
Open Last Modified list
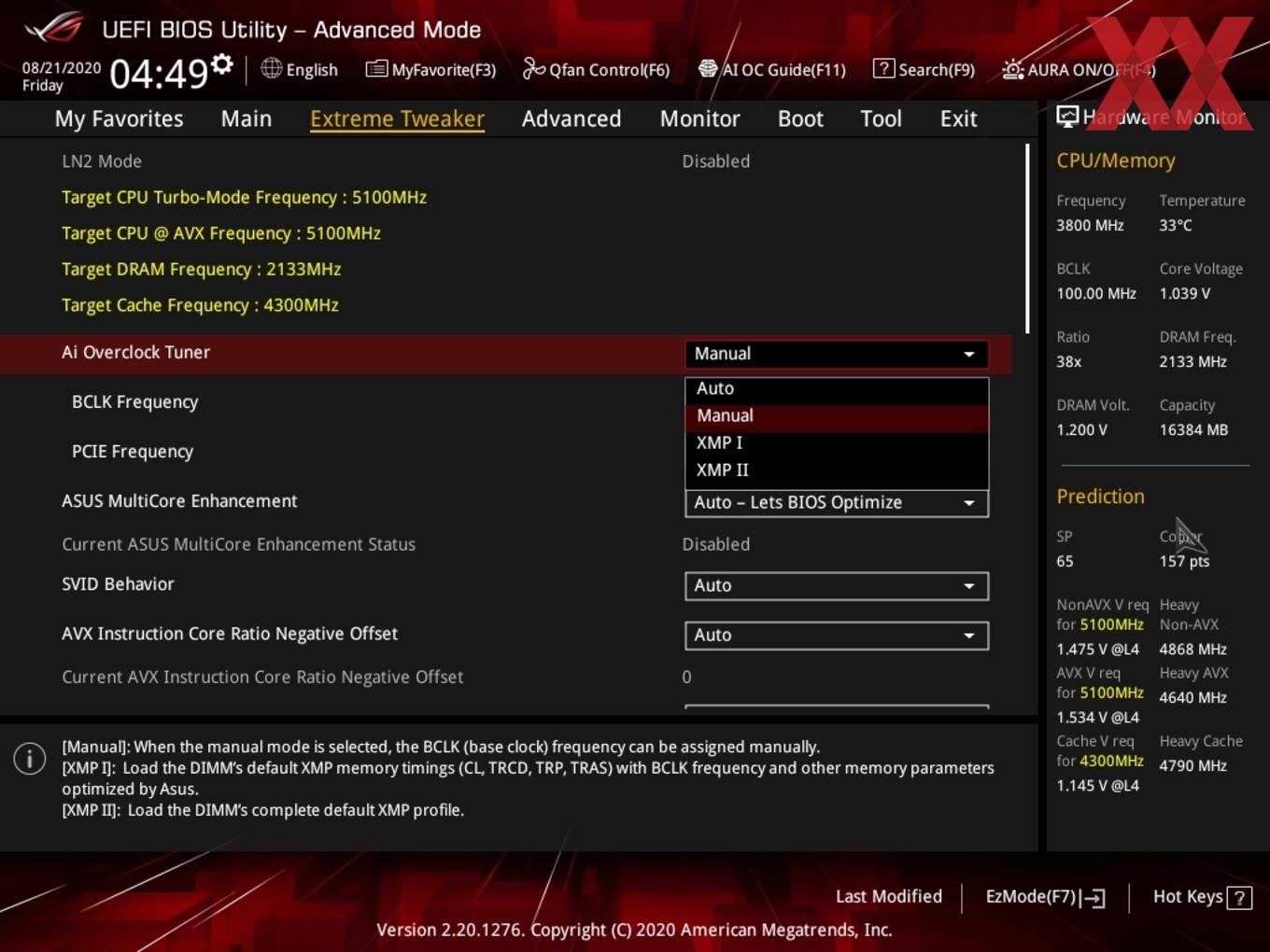pyautogui.click(x=888, y=897)
